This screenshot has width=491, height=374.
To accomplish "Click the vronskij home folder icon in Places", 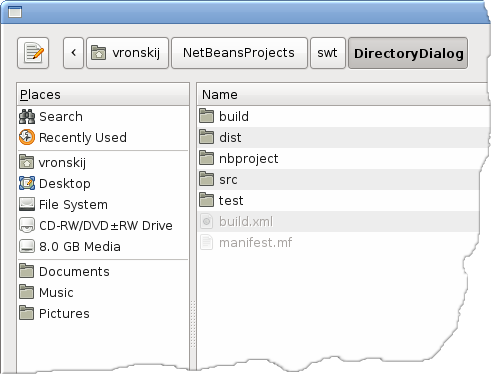I will coord(27,162).
